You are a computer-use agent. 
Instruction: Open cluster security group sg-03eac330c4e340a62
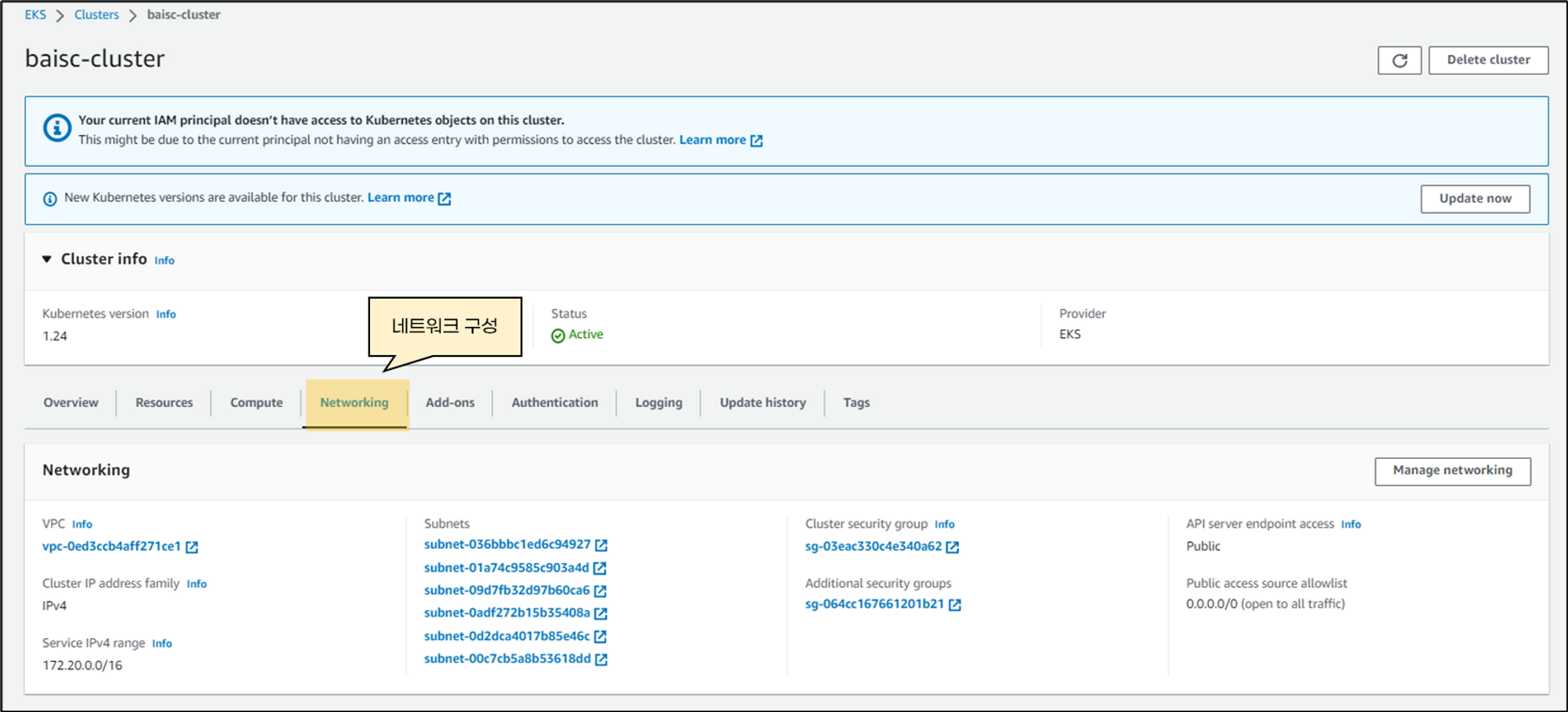click(873, 547)
